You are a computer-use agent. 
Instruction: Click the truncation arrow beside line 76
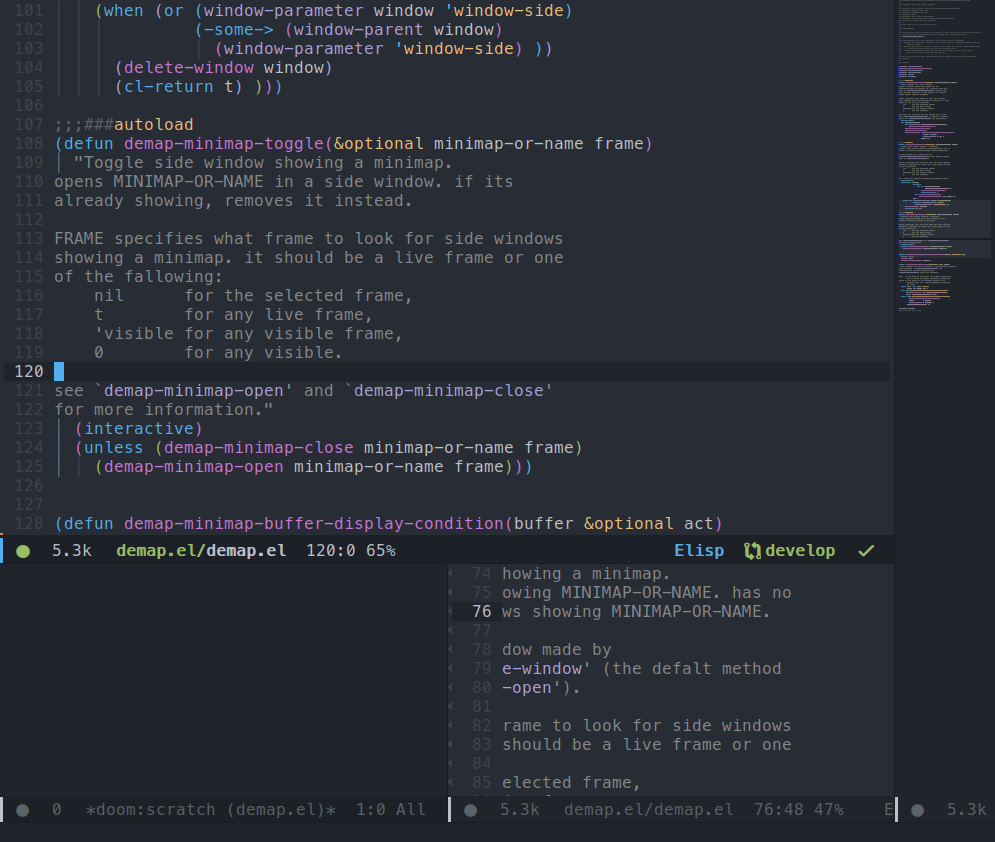click(x=451, y=612)
